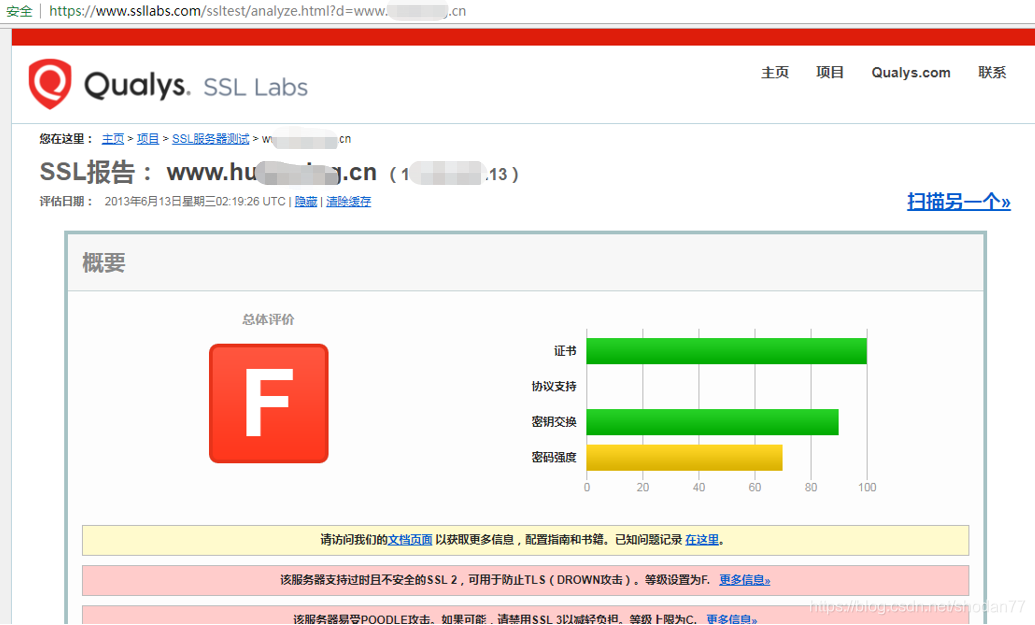The width and height of the screenshot is (1035, 625).
Task: Click 更多信息» in the POODLE attack warning
Action: click(x=731, y=619)
